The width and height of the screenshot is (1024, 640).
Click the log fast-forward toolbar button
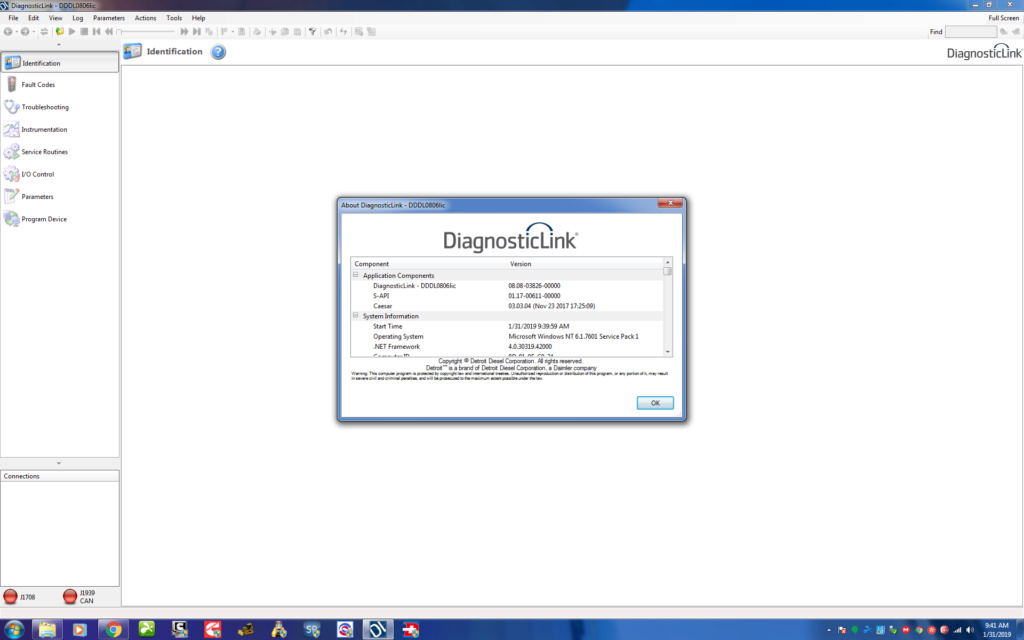coord(184,31)
